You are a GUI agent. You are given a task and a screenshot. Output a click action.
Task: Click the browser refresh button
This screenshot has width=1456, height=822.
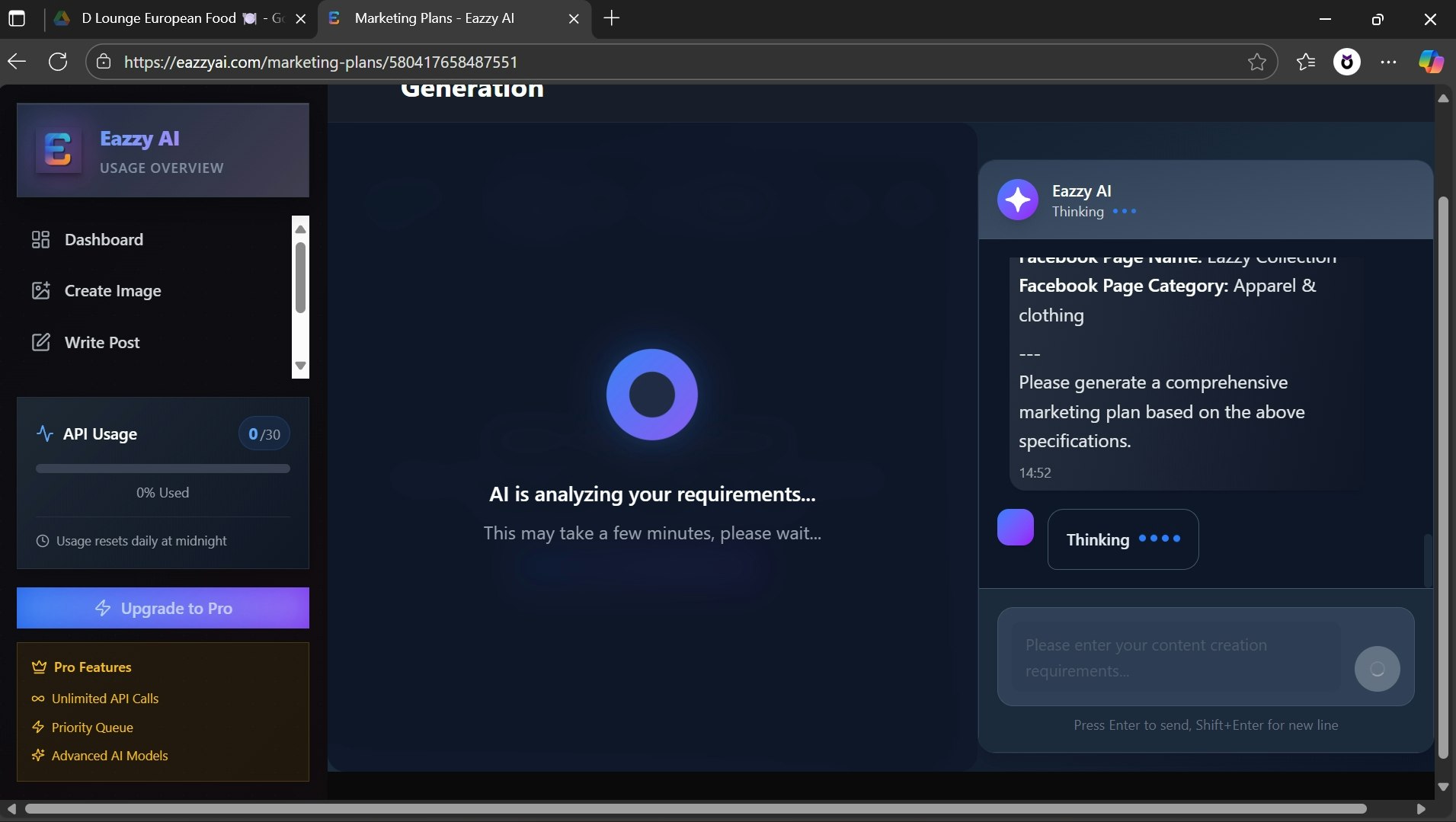click(58, 62)
